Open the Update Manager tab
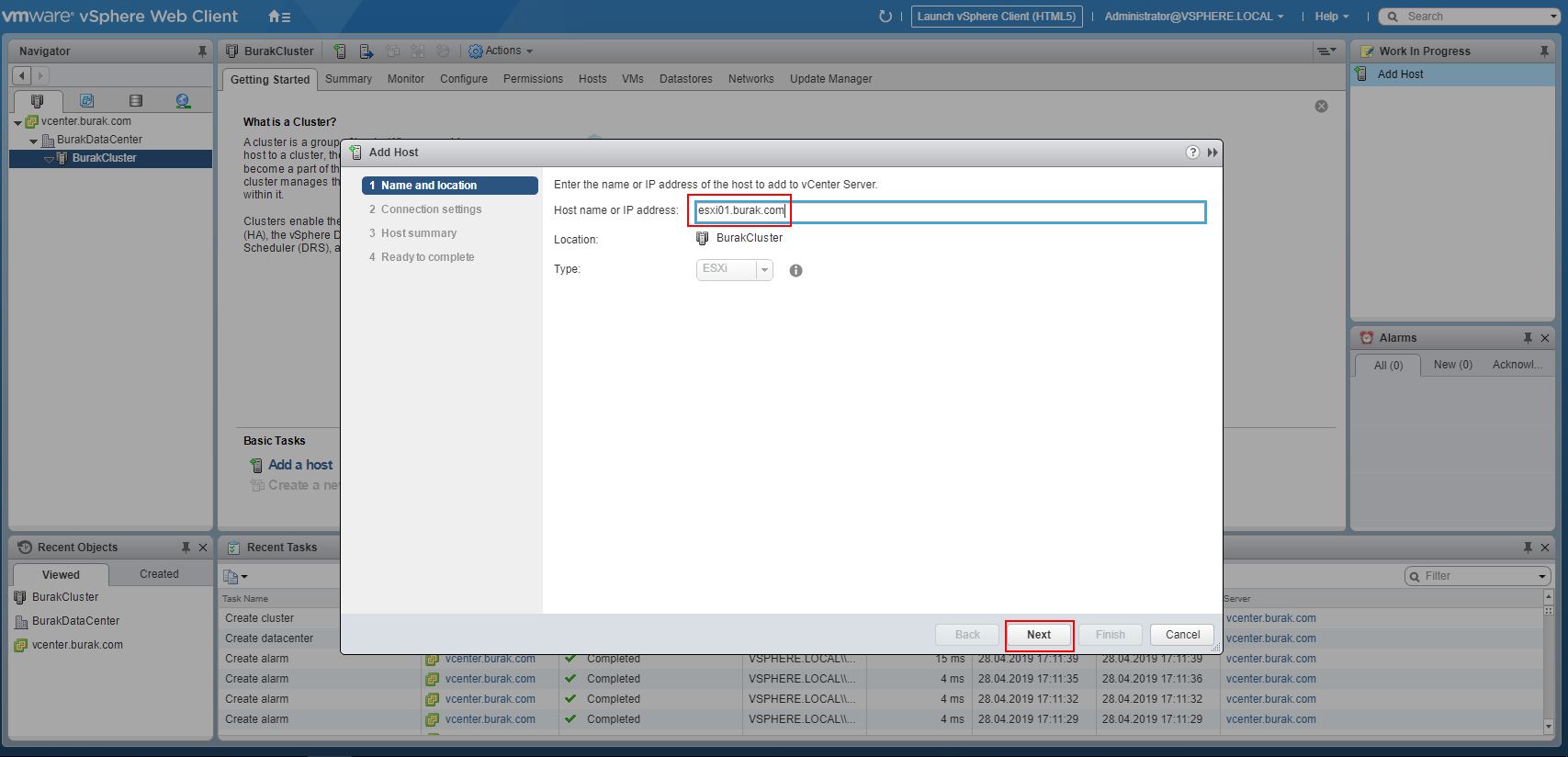Screen dimensions: 1568x757 pos(831,79)
